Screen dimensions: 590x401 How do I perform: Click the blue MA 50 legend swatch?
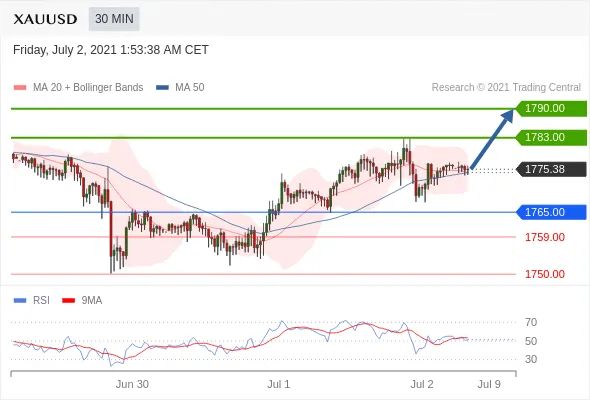coord(162,88)
